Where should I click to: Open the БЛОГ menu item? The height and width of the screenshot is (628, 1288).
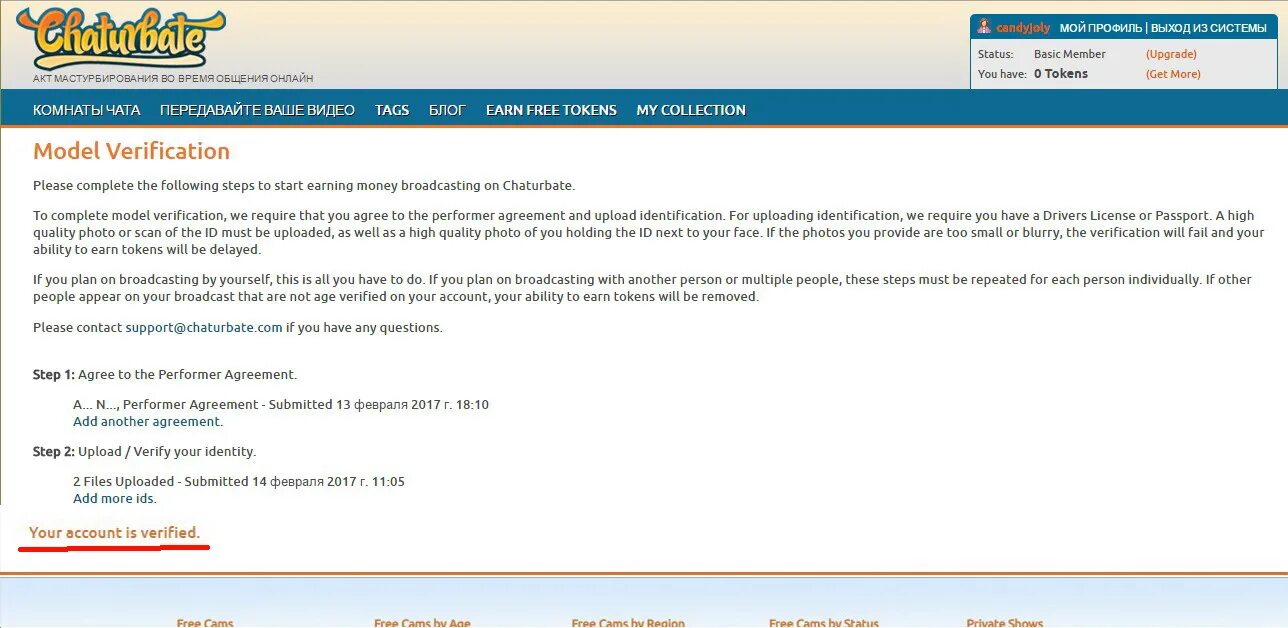point(447,110)
